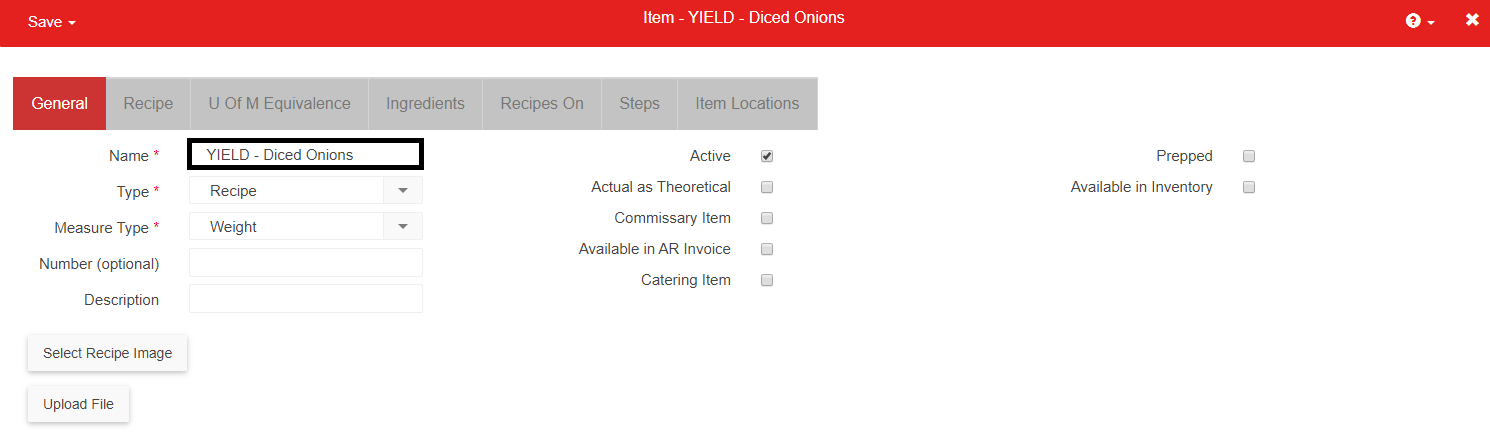Open the Save dropdown menu
The image size is (1490, 440).
click(x=52, y=22)
